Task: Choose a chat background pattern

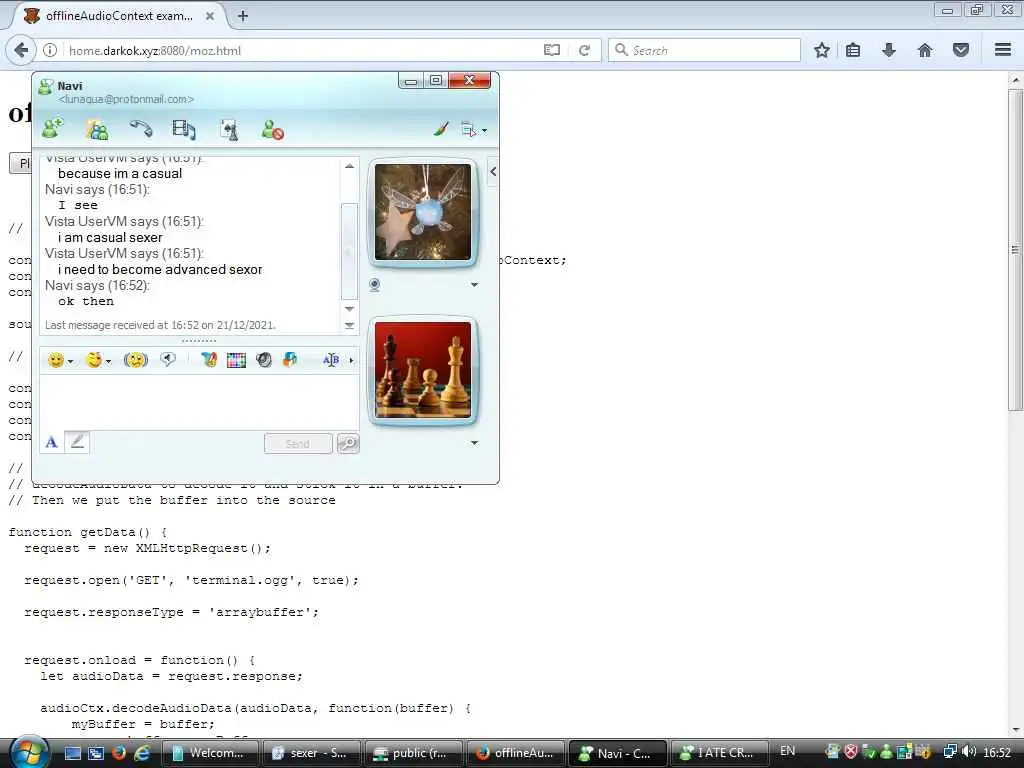Action: point(236,360)
